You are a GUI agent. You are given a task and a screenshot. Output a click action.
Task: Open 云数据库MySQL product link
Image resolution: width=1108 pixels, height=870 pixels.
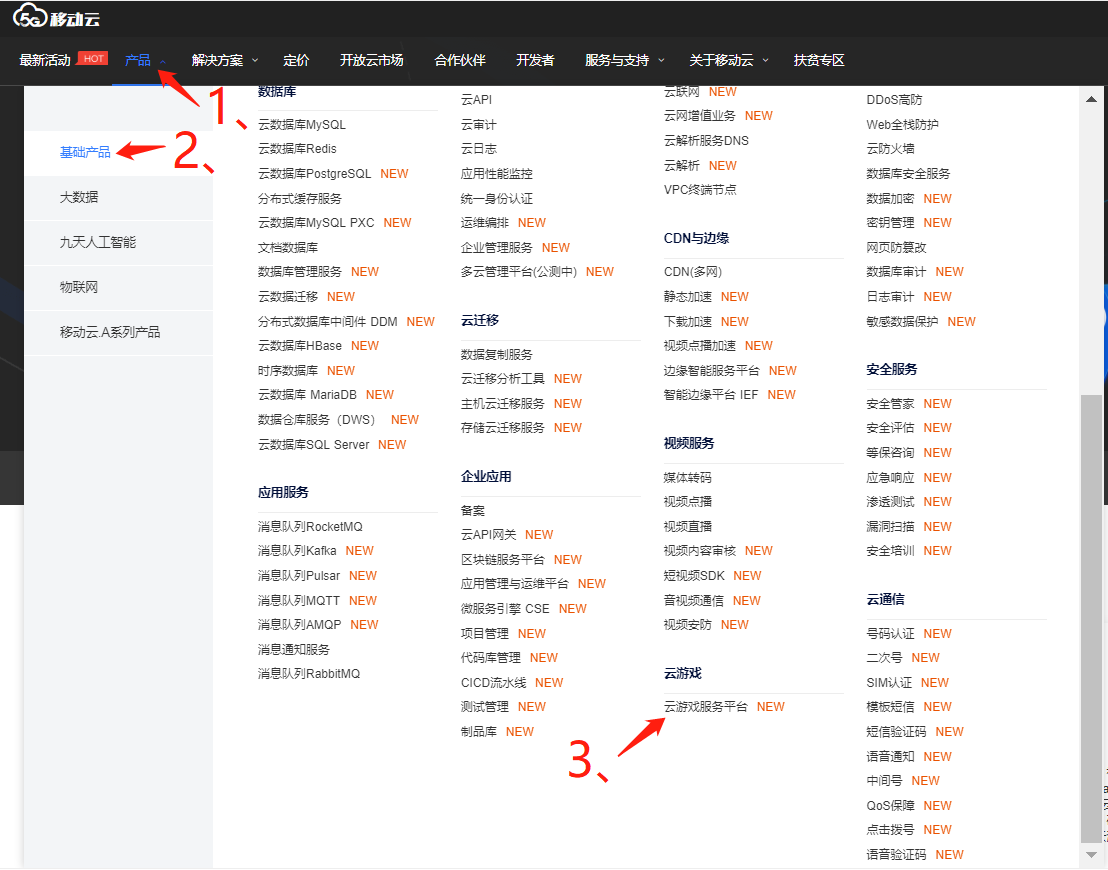click(x=302, y=124)
